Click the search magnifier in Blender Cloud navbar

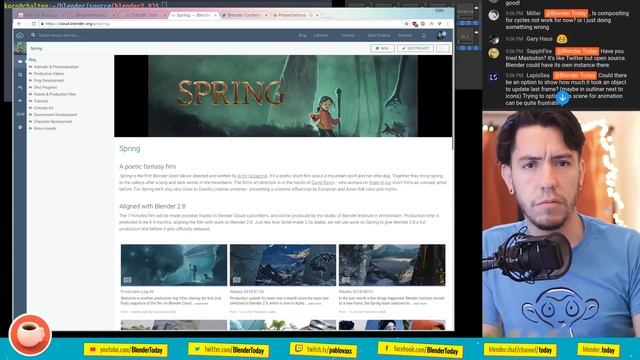tap(33, 36)
